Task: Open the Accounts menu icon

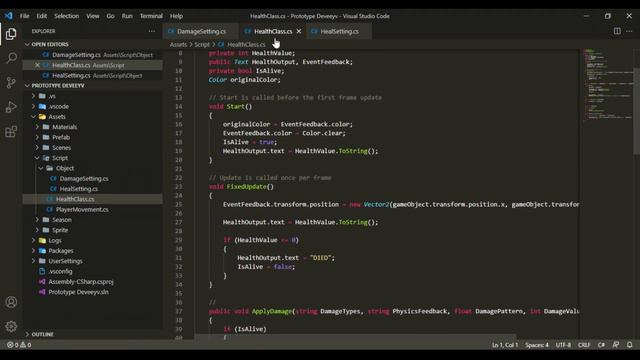Action: coord(11,302)
